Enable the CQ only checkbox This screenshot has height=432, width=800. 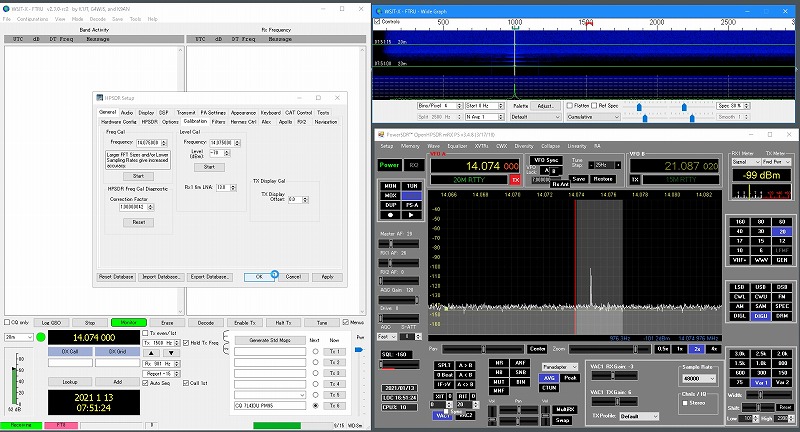(x=7, y=322)
